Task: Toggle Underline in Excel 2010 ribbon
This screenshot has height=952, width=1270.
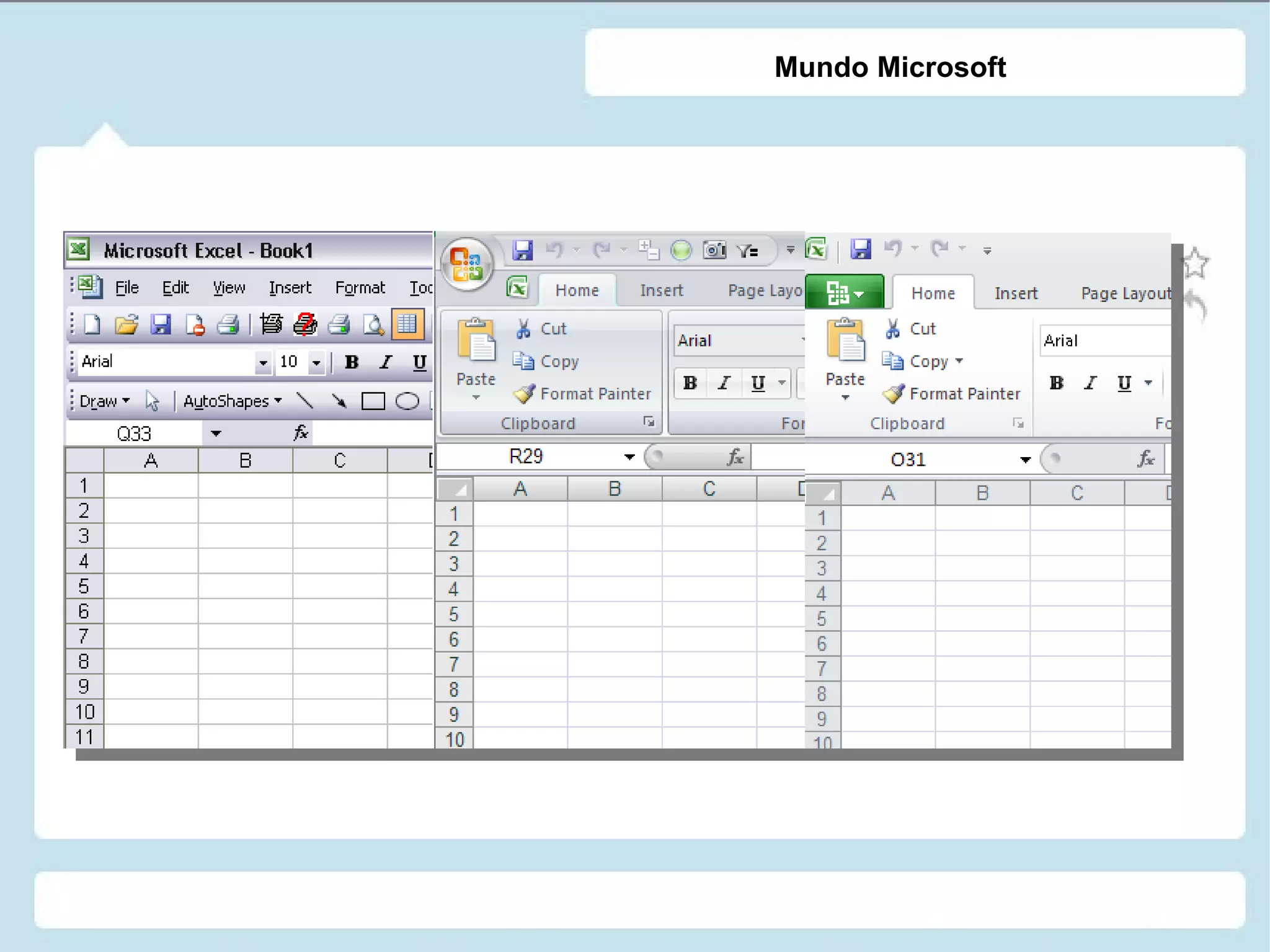Action: 1124,383
